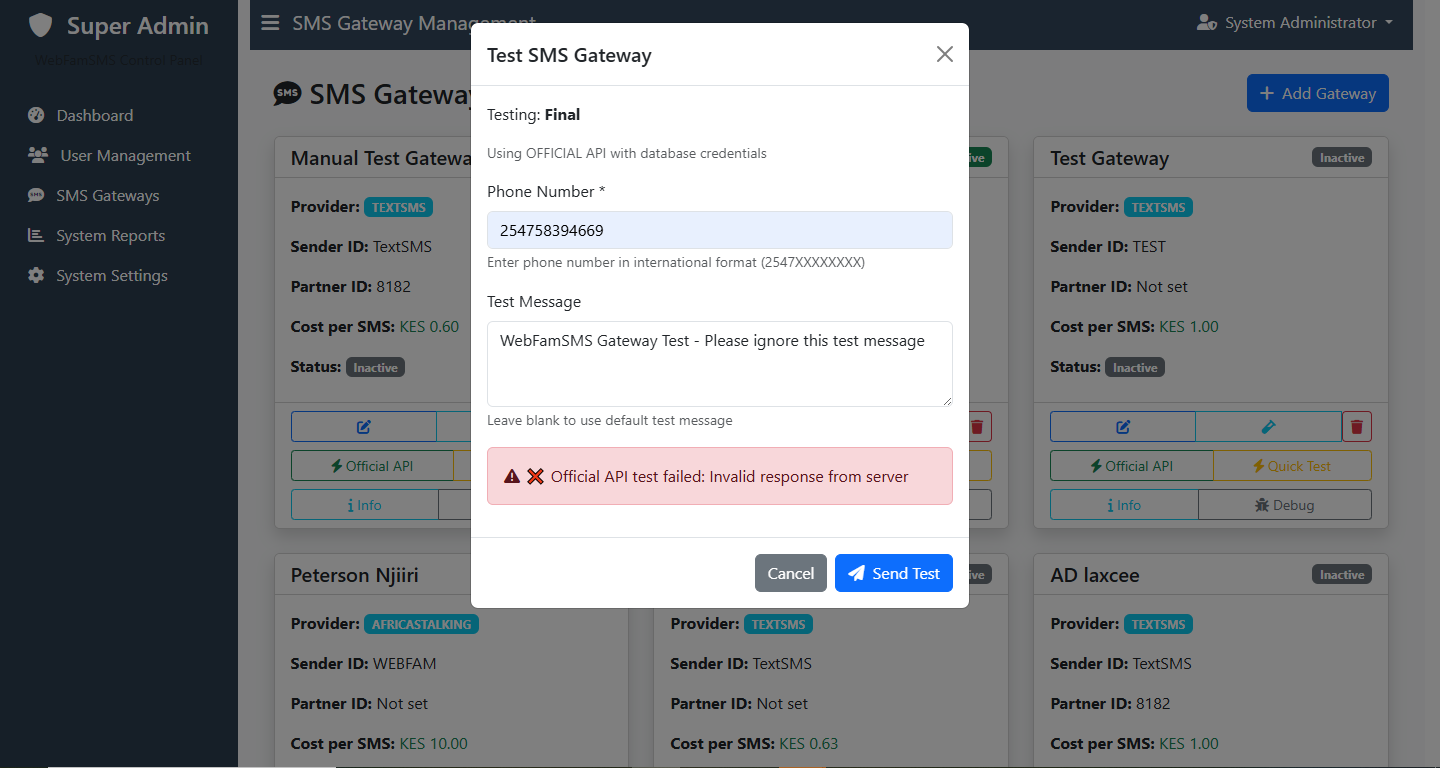Click the Add Gateway button
The height and width of the screenshot is (768, 1440).
click(x=1317, y=93)
